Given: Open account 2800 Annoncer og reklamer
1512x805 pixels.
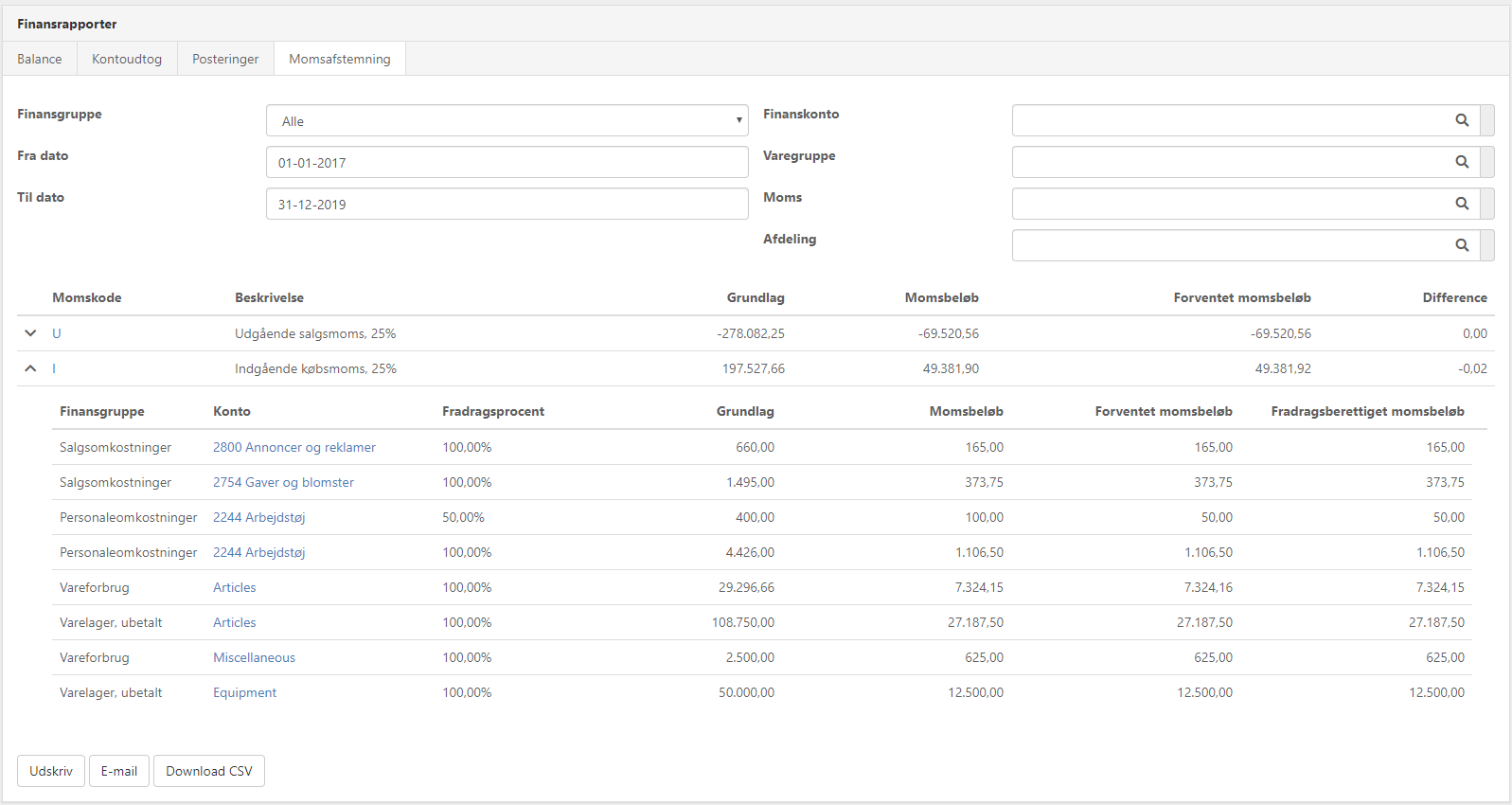Looking at the screenshot, I should tap(294, 447).
